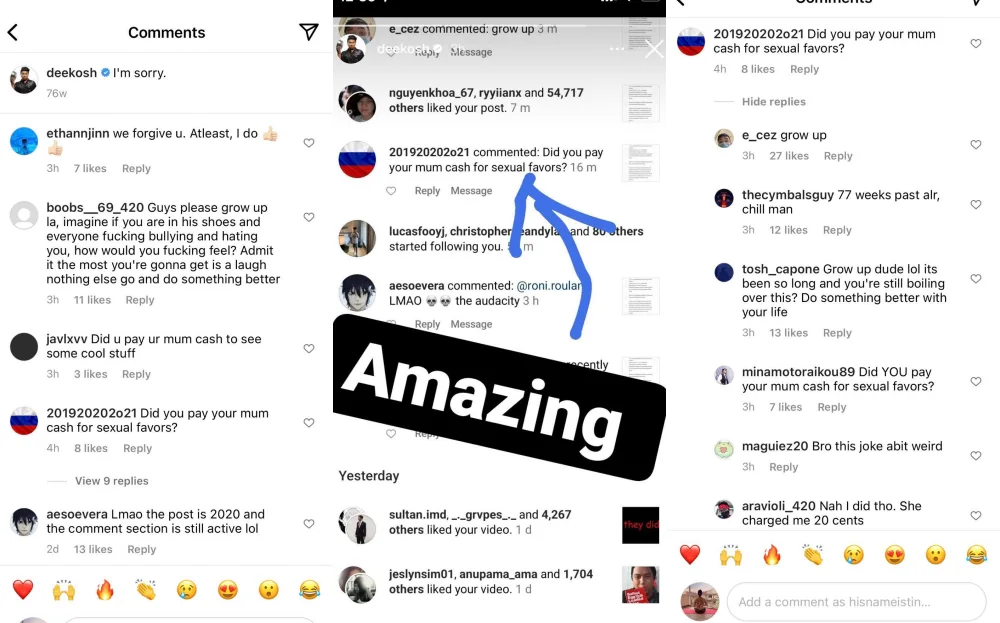Collapse thread with Hide replies
The height and width of the screenshot is (623, 1000).
coord(774,101)
